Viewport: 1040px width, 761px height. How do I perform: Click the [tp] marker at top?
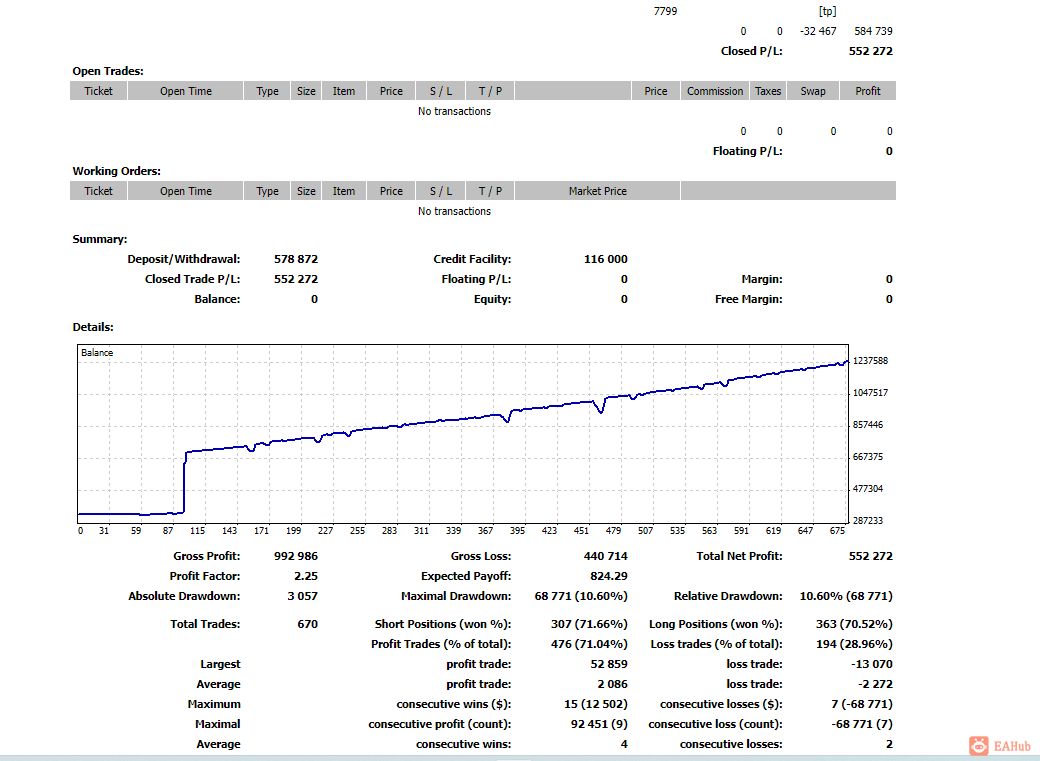click(x=827, y=11)
